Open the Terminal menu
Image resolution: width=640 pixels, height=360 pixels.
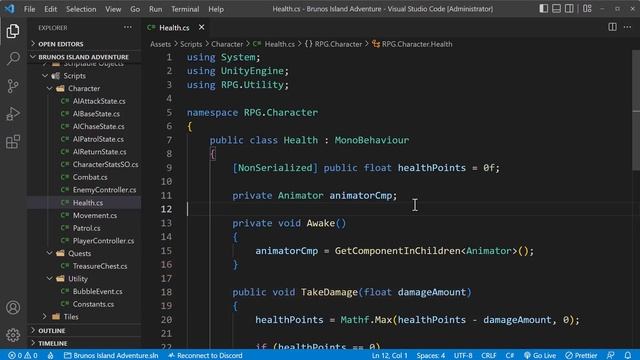pyautogui.click(x=185, y=9)
